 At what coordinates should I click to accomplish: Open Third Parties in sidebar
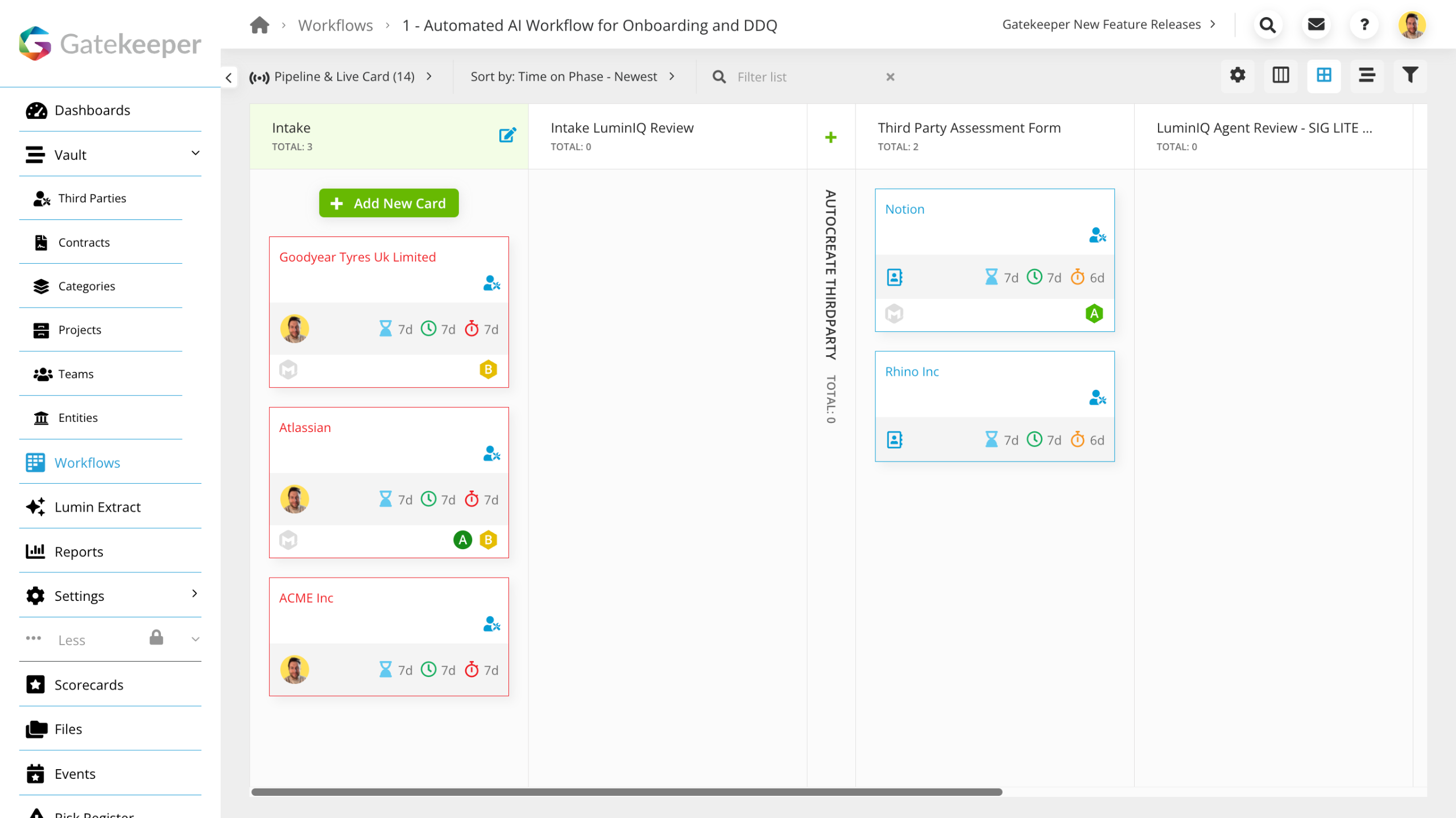(92, 198)
